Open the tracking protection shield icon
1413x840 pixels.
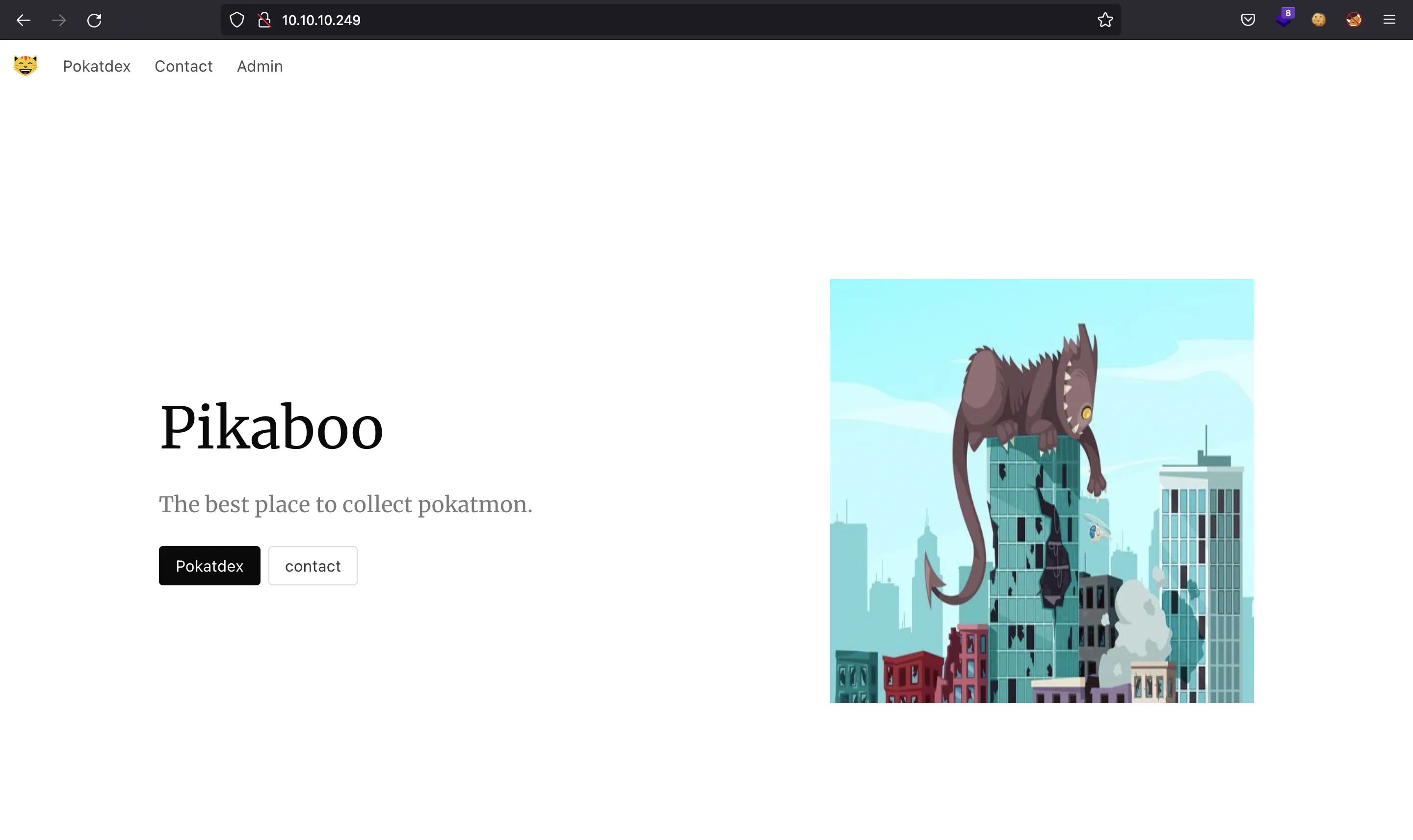(x=236, y=21)
